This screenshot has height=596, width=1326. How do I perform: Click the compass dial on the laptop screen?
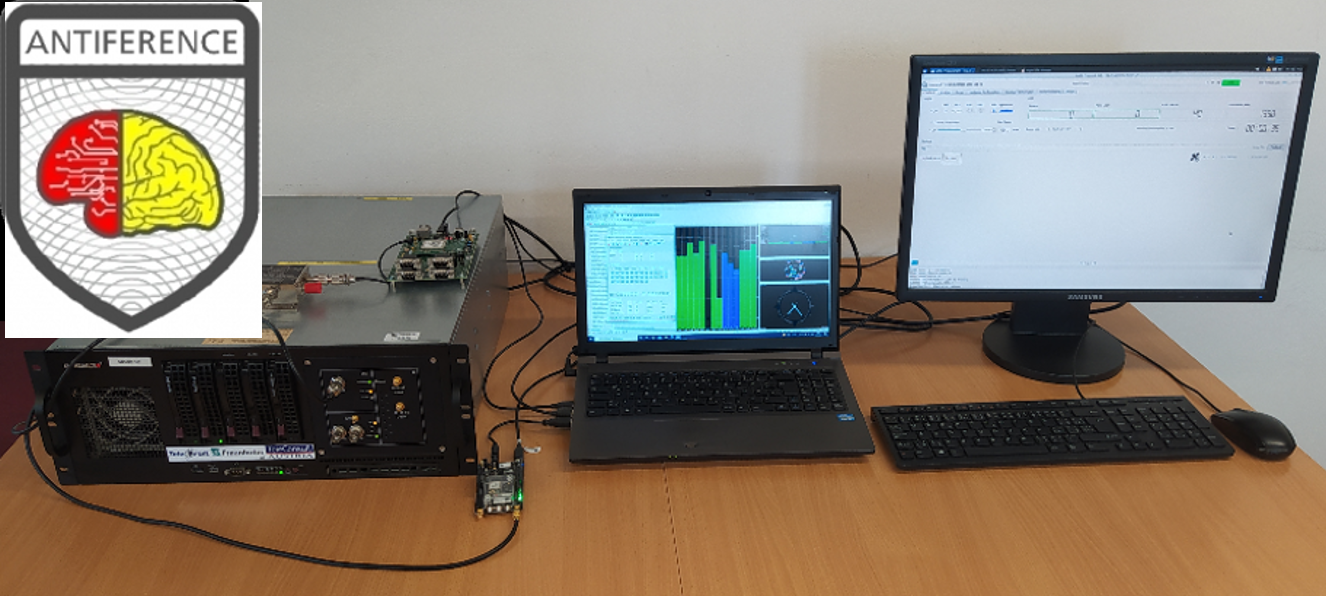(795, 308)
